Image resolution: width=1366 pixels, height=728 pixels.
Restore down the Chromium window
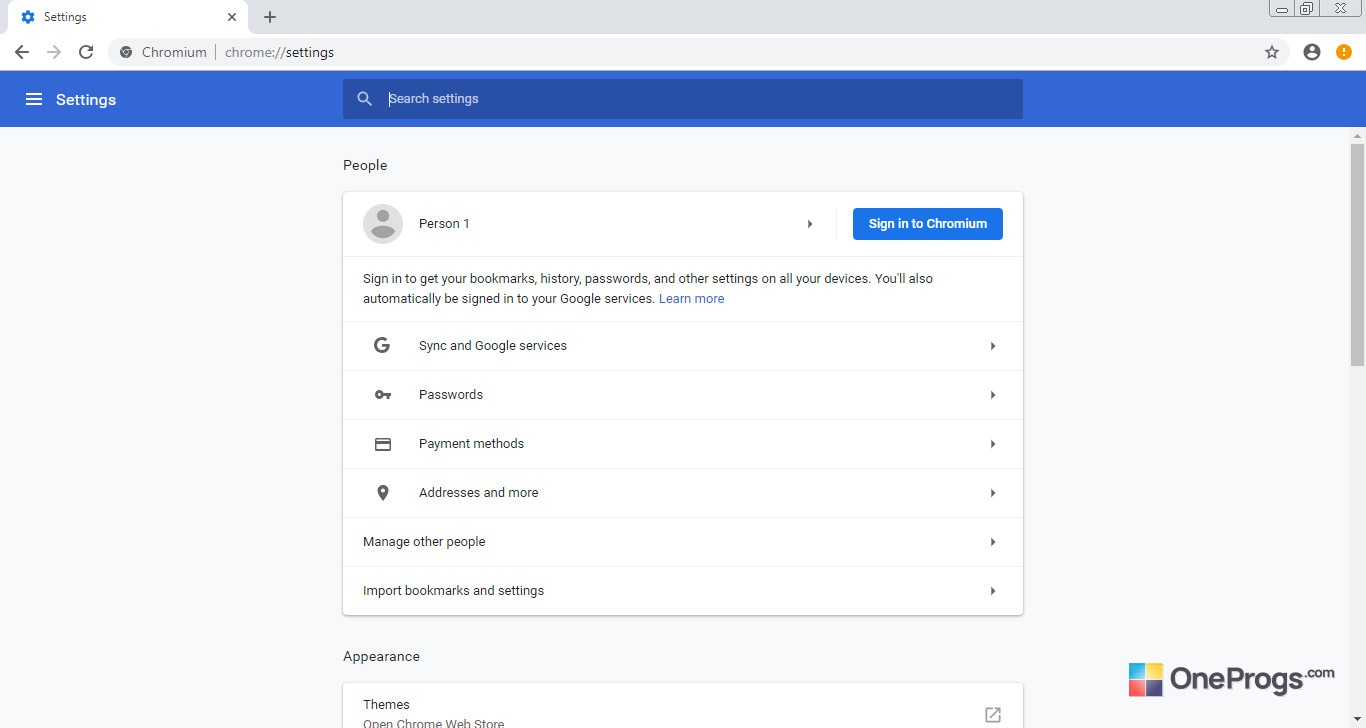1306,9
